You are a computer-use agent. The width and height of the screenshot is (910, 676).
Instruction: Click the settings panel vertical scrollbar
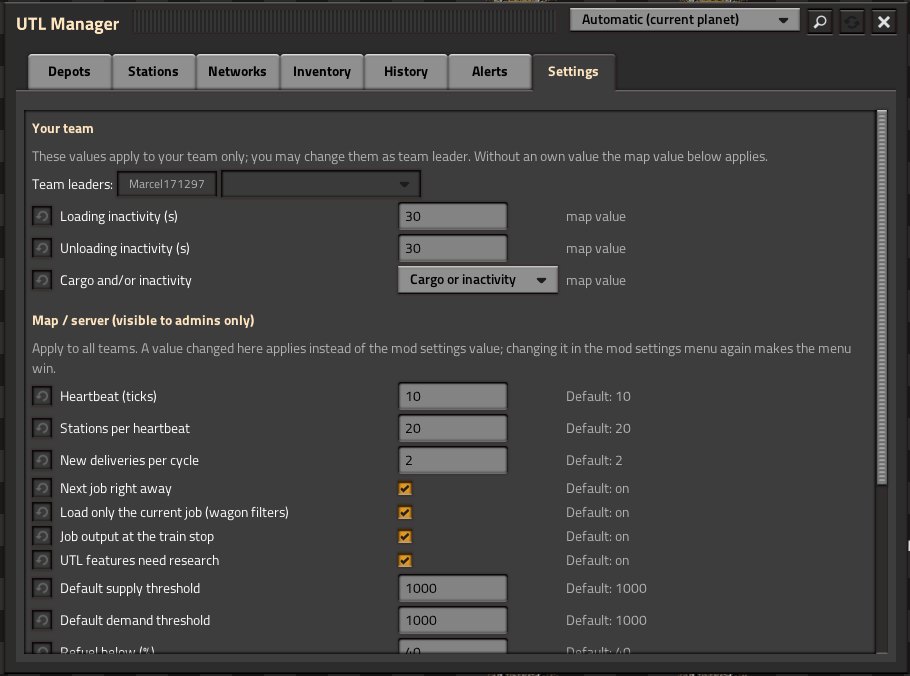[x=882, y=297]
